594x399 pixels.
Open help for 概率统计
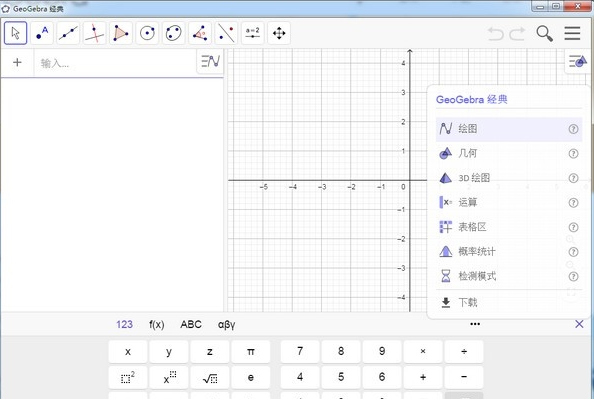coord(573,252)
